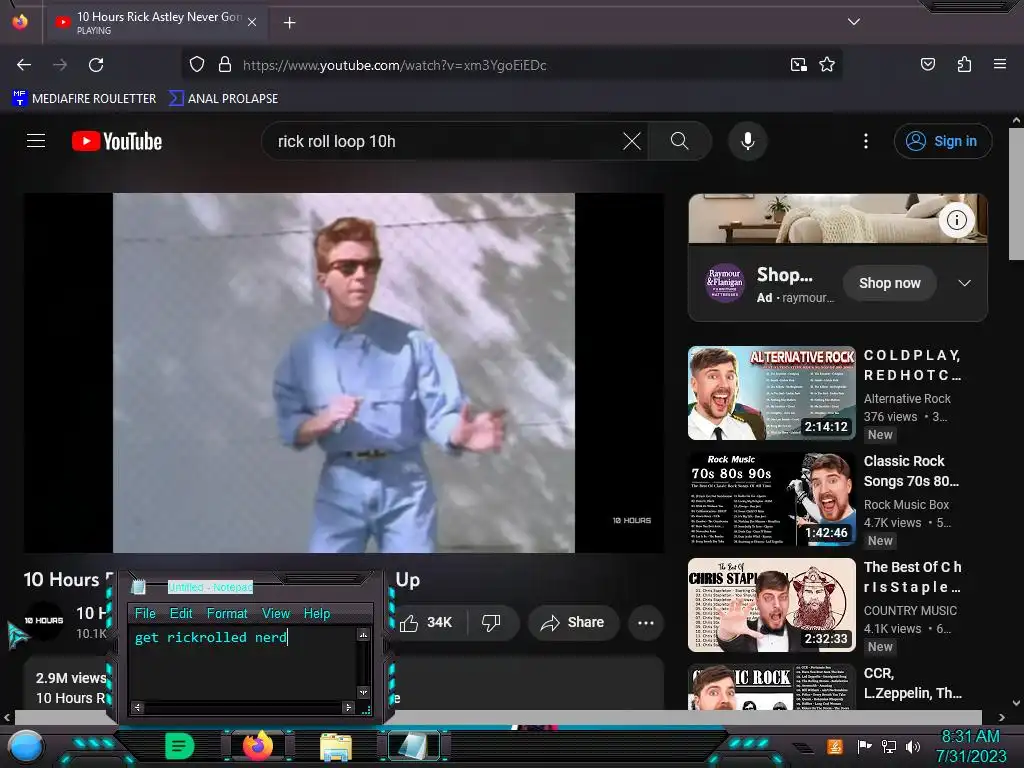The width and height of the screenshot is (1024, 768).
Task: Open the ANAL PROLAPSE bookmark
Action: (223, 99)
